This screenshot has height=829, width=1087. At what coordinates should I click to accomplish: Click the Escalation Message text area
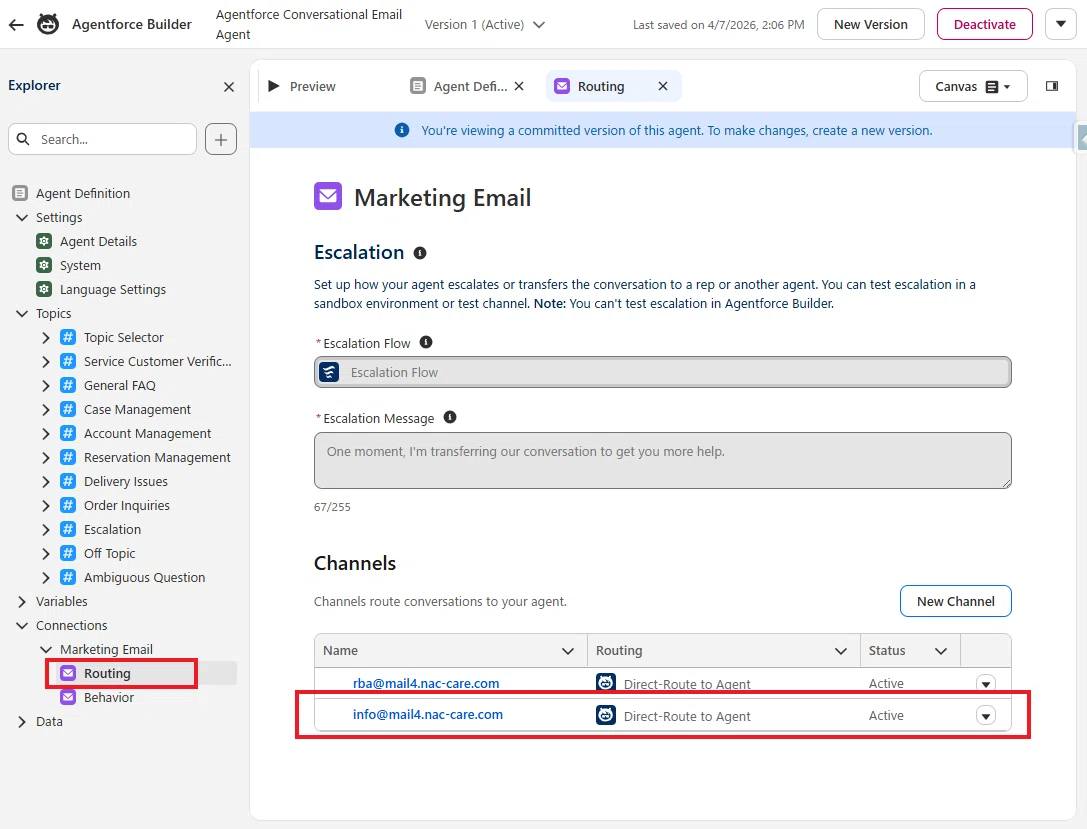(x=663, y=460)
